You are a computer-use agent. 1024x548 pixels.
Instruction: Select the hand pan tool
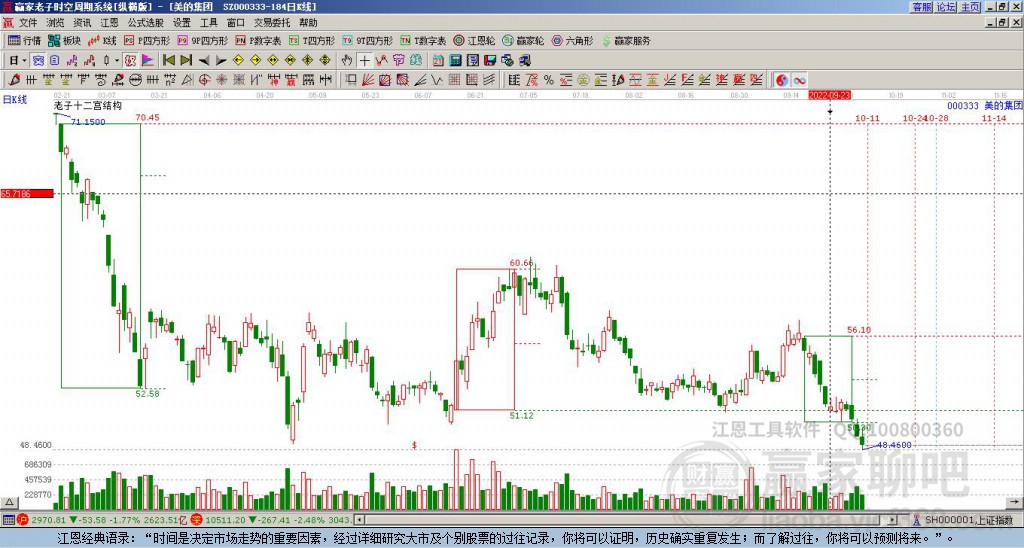[346, 61]
